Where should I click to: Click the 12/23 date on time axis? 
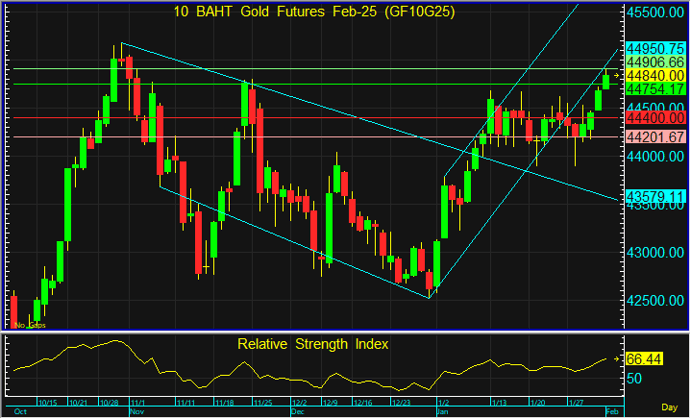pyautogui.click(x=403, y=402)
